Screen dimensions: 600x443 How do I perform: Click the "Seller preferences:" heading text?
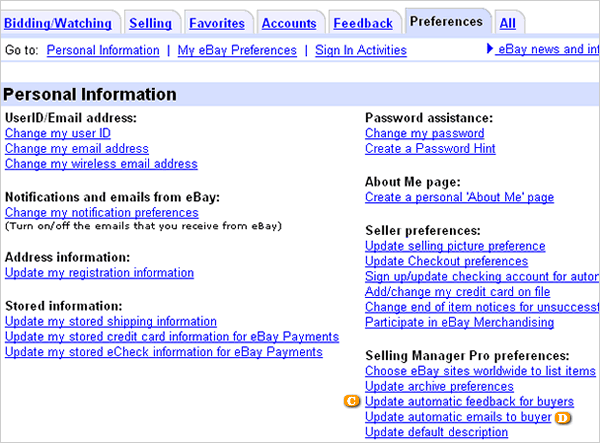pos(423,231)
